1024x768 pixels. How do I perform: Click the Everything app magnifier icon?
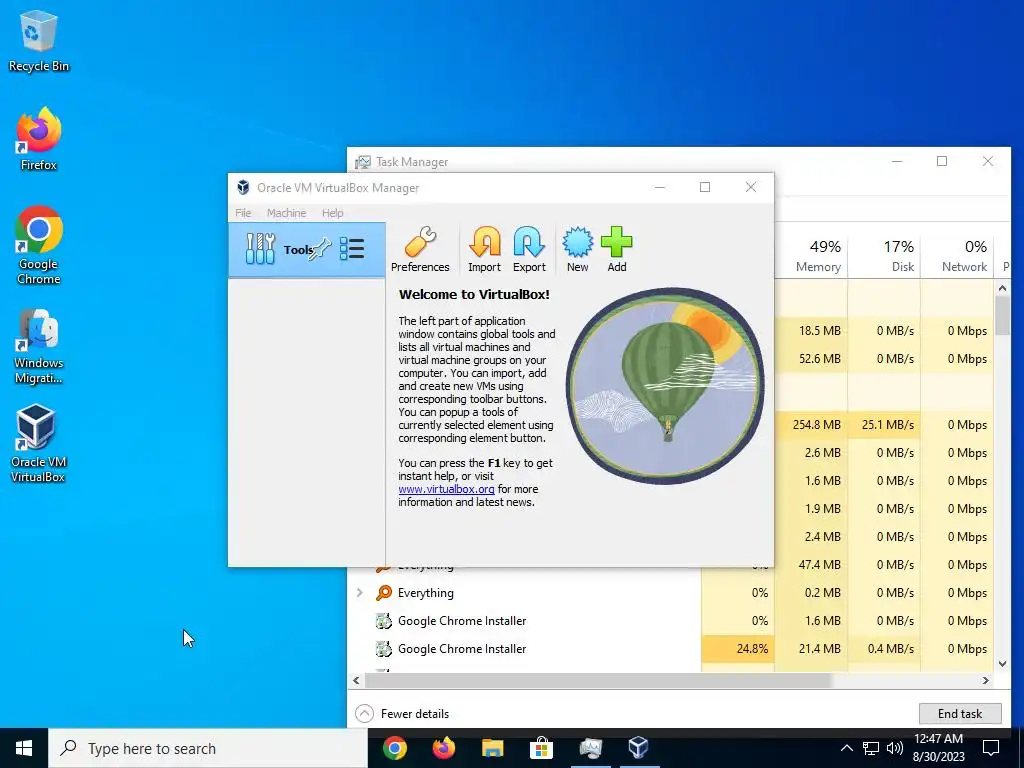[x=384, y=592]
